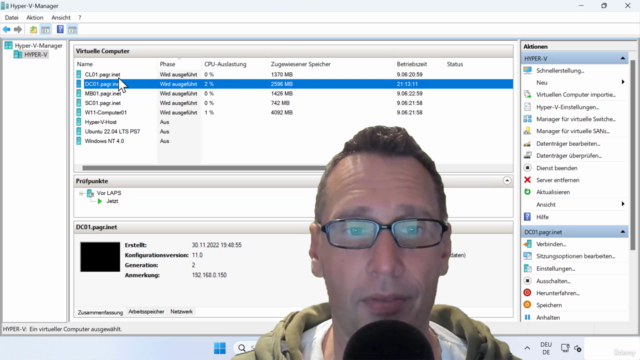
Task: Click the red Herunterfahren icon
Action: tap(527, 293)
